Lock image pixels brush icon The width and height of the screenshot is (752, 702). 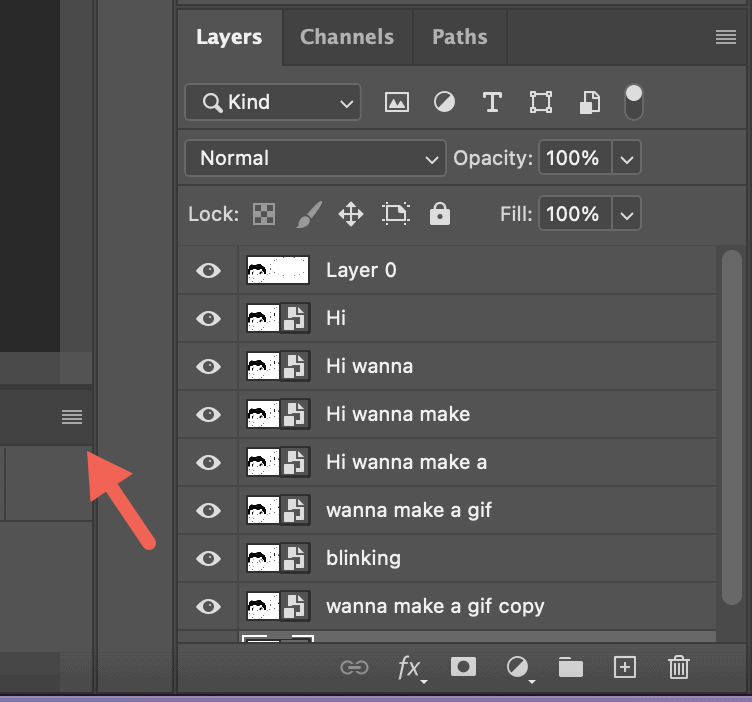tap(309, 214)
